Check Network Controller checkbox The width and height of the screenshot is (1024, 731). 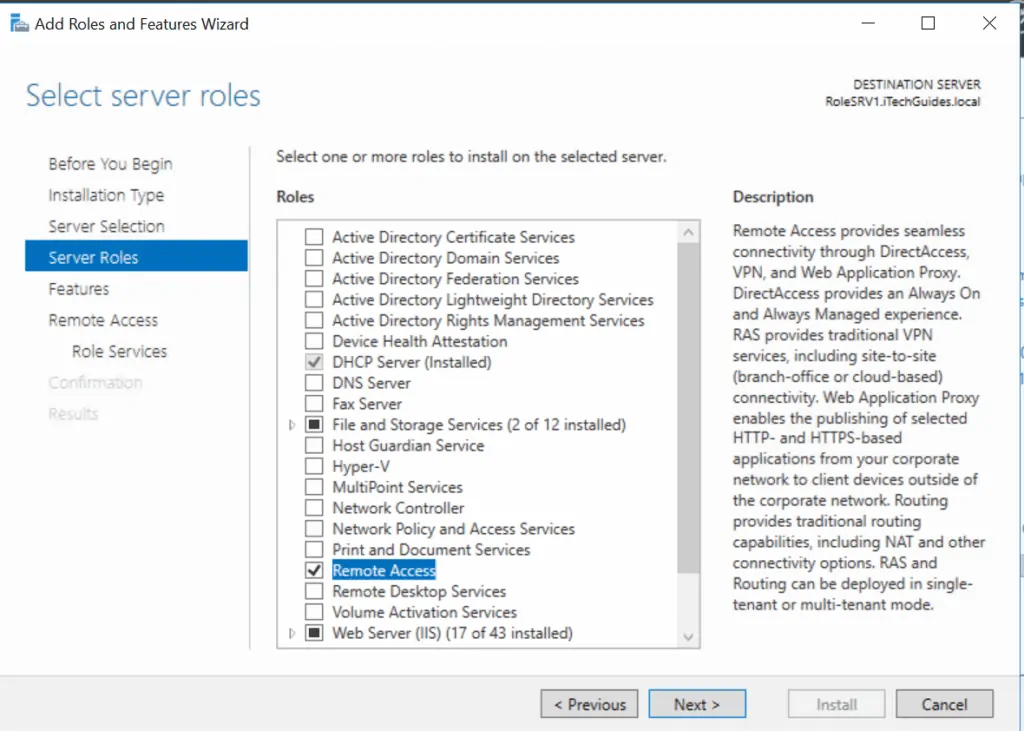[x=314, y=508]
